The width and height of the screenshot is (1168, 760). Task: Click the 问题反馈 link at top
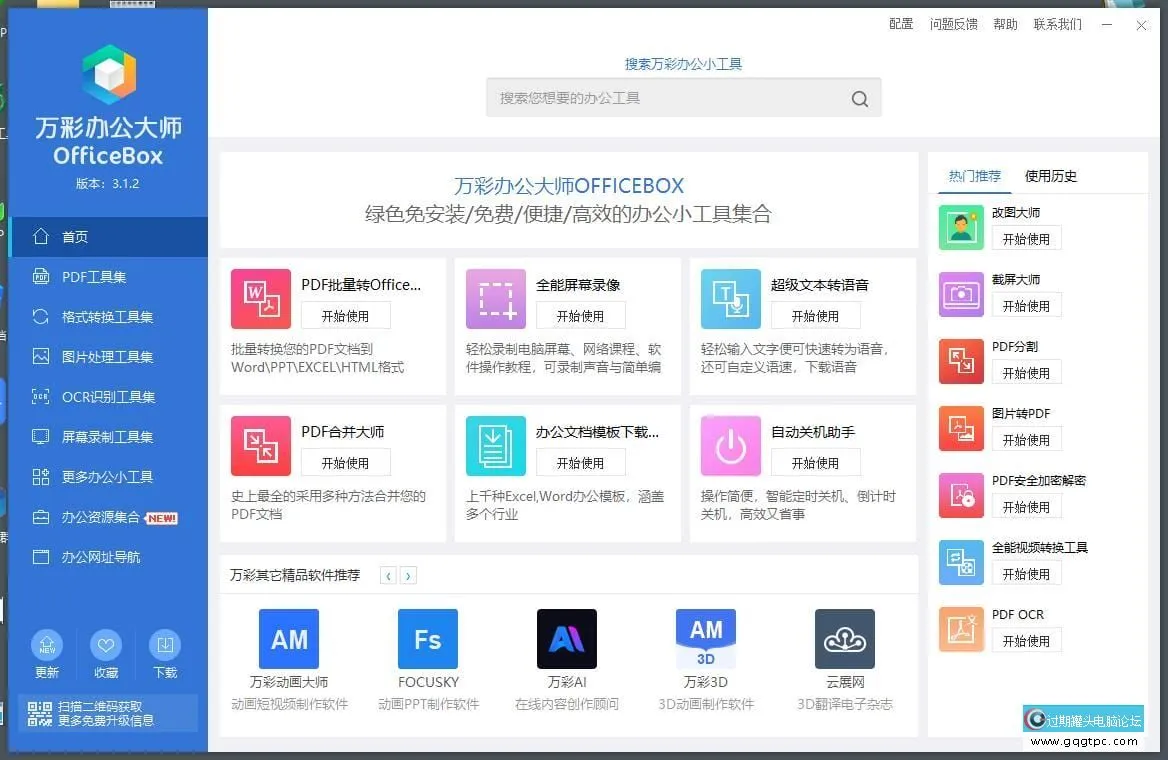(953, 24)
